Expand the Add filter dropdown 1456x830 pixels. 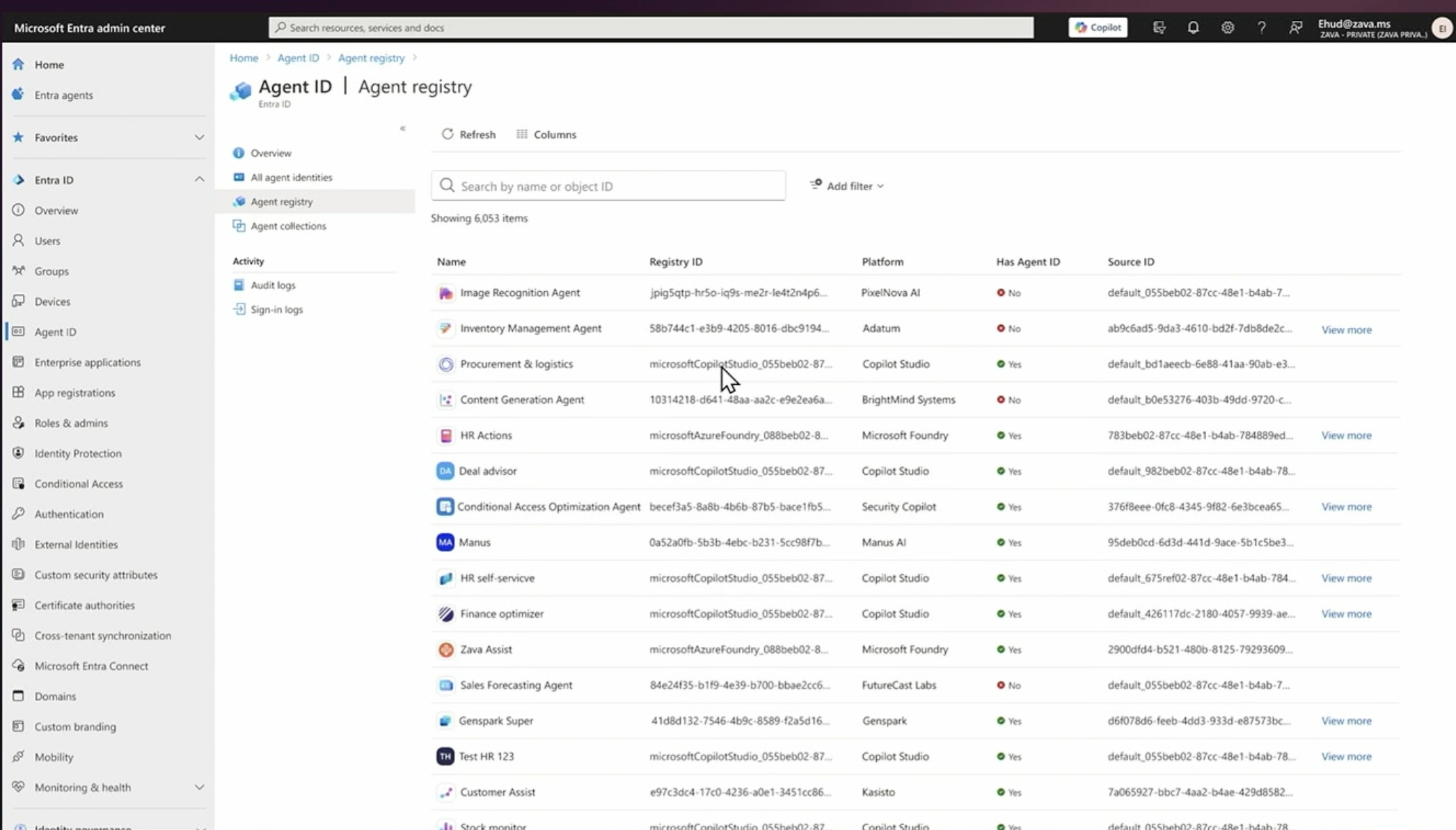coord(847,186)
